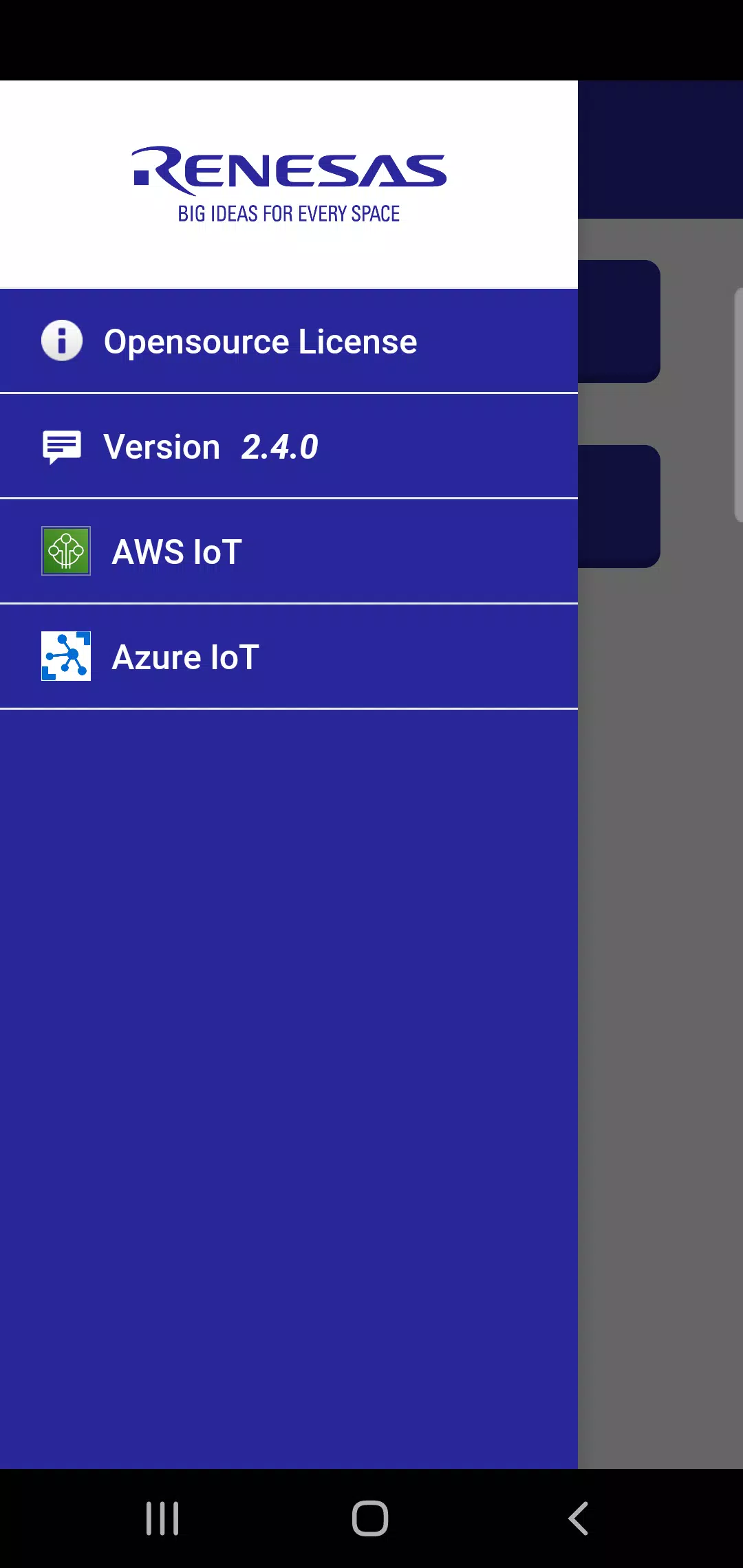Image resolution: width=743 pixels, height=1568 pixels.
Task: Tap the empty blue area below Azure IoT
Action: [x=289, y=1087]
